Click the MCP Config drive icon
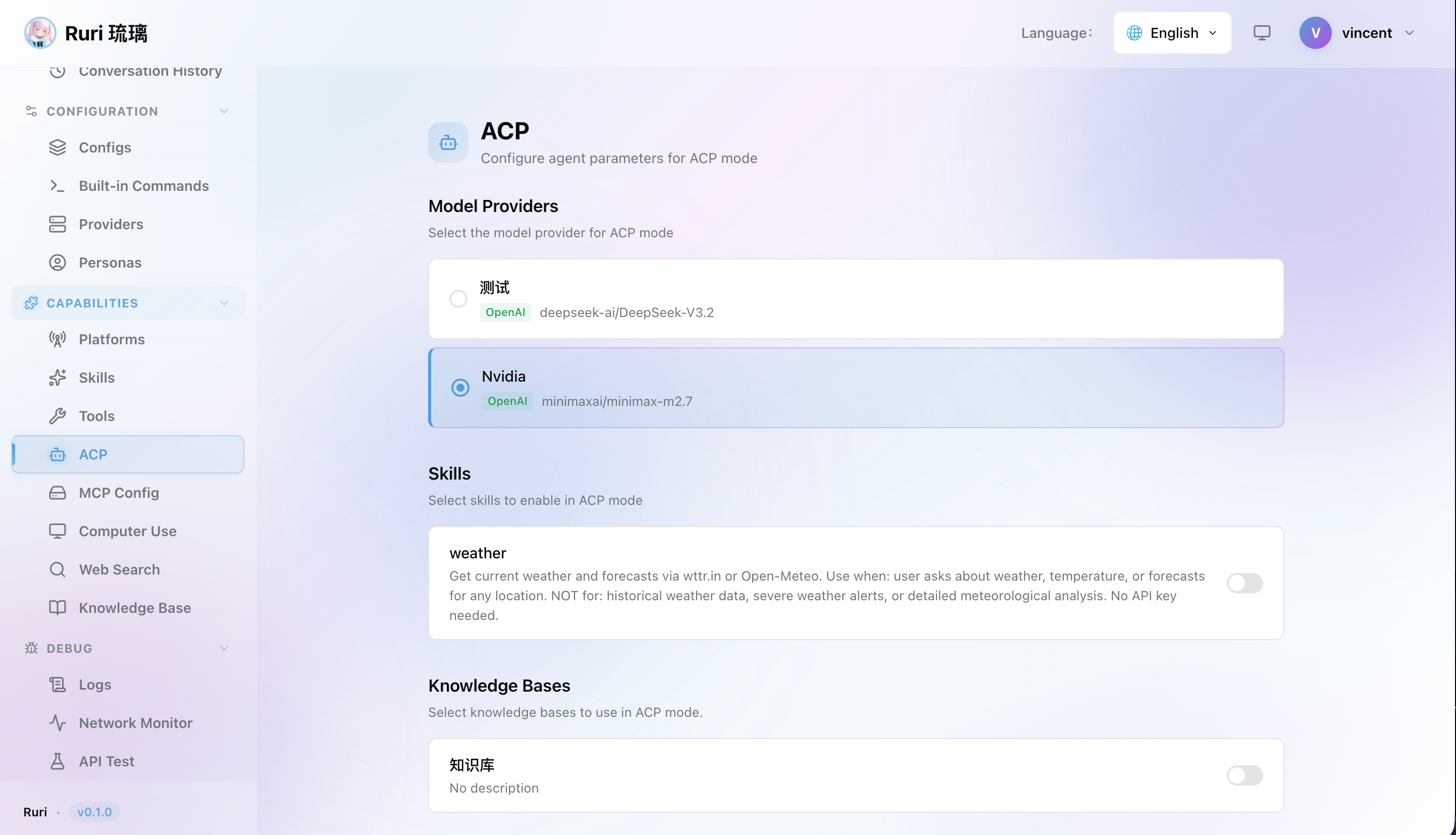The image size is (1456, 835). (x=58, y=493)
